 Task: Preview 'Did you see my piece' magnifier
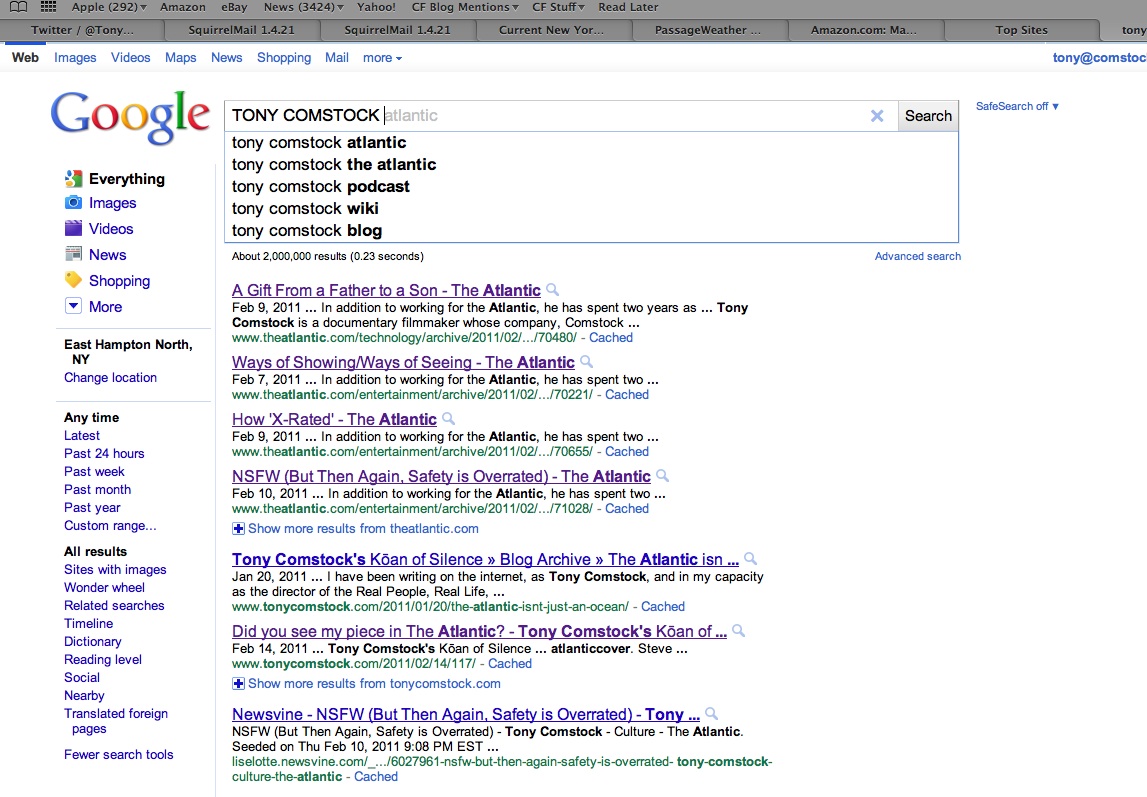coord(739,630)
